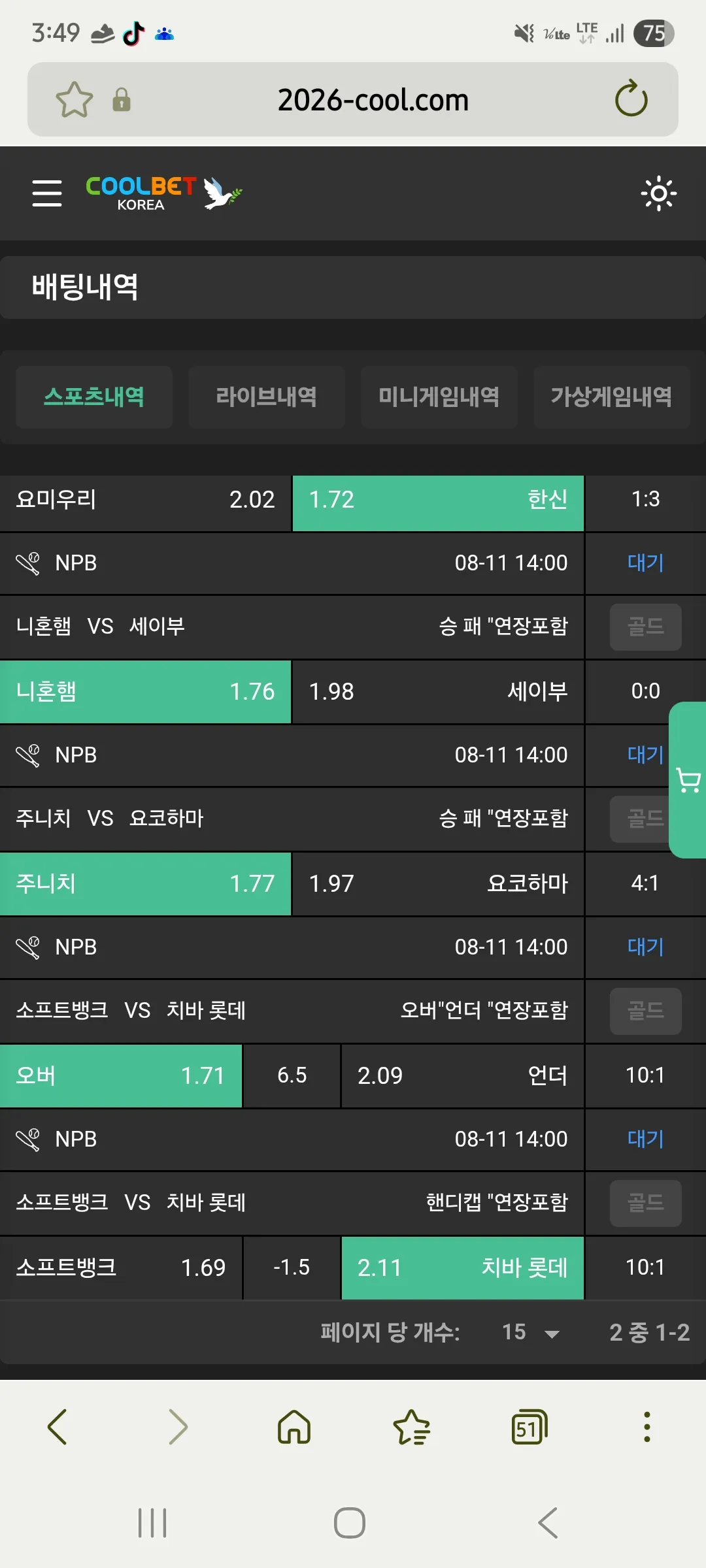Switch to 미니게임내역 tab
Viewport: 706px width, 1568px height.
coord(439,397)
